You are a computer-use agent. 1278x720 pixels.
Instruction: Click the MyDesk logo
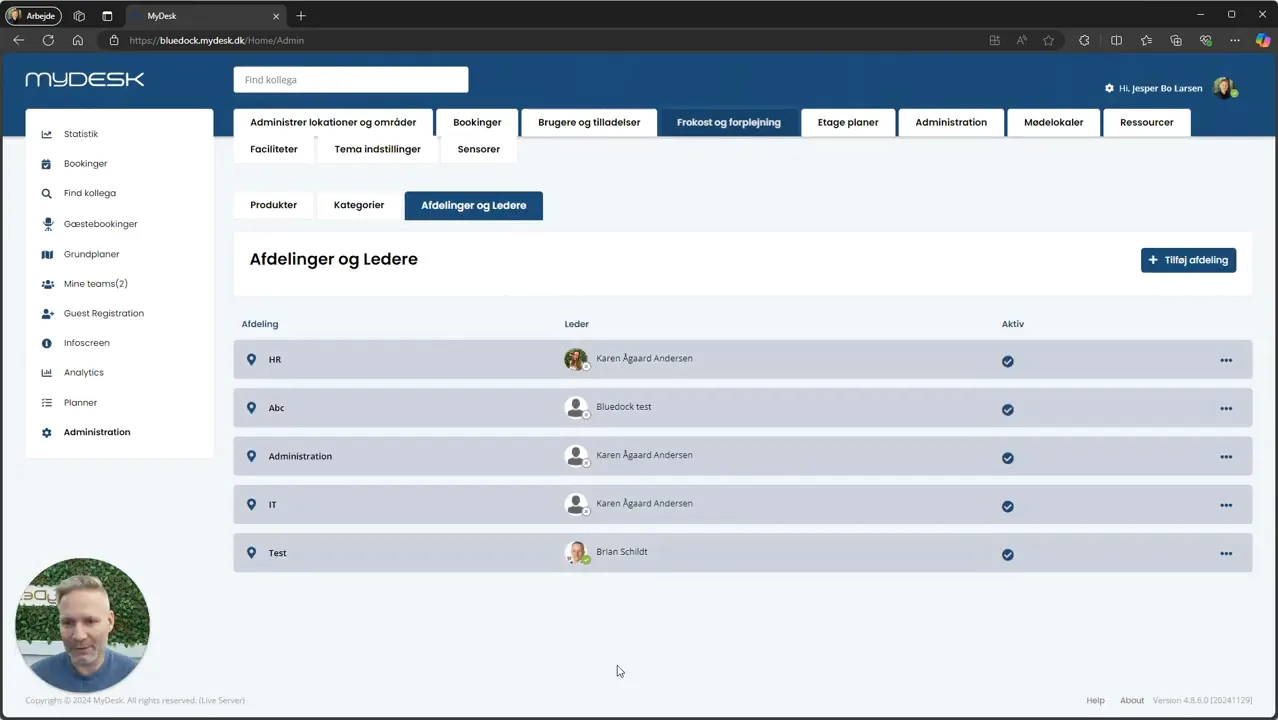coord(85,79)
